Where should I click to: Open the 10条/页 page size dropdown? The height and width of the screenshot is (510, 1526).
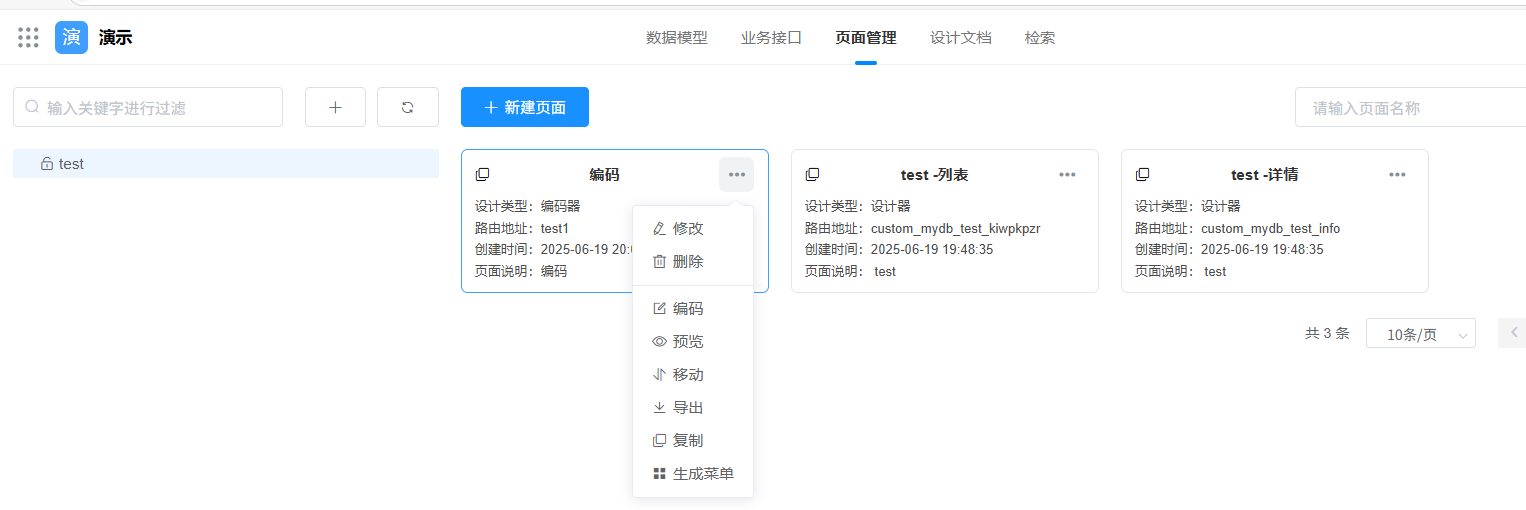click(x=1421, y=334)
